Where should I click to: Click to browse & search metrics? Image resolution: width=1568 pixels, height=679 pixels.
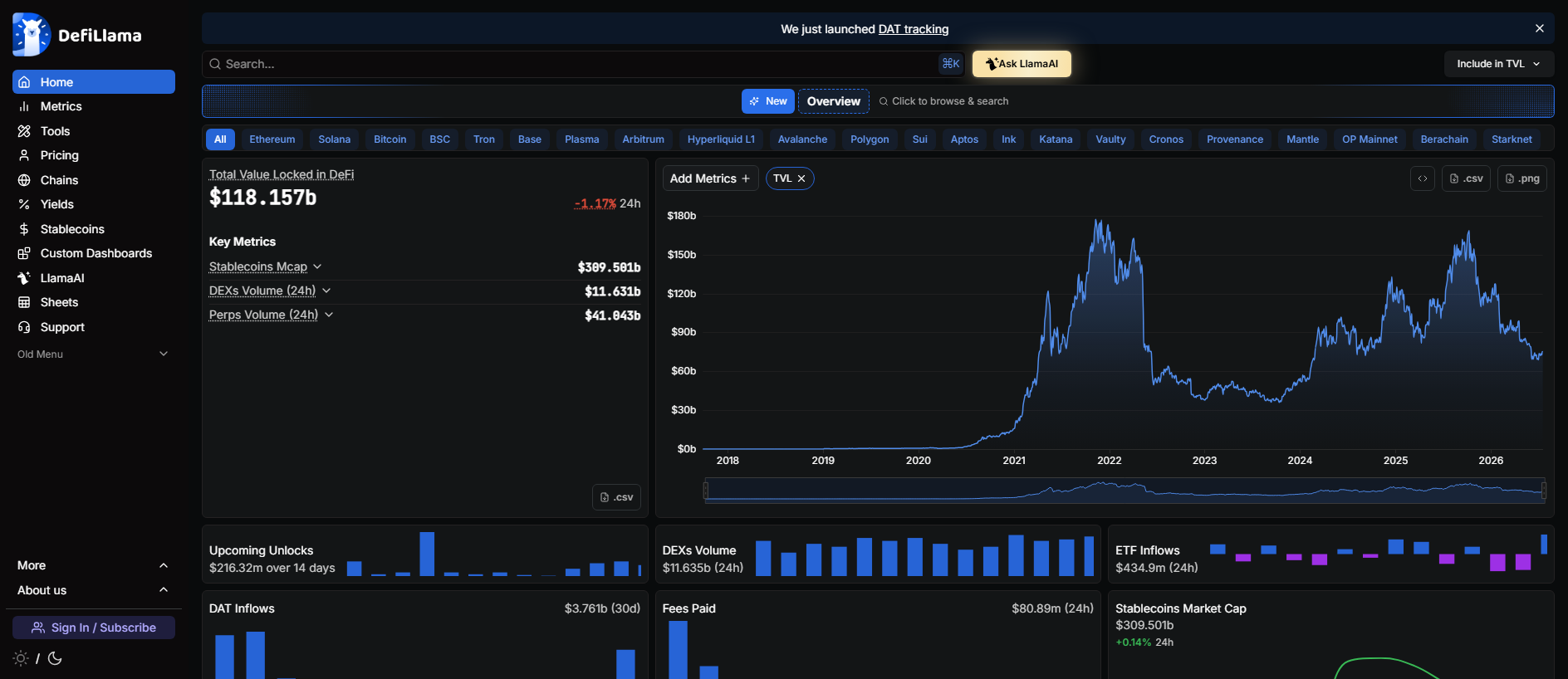944,101
